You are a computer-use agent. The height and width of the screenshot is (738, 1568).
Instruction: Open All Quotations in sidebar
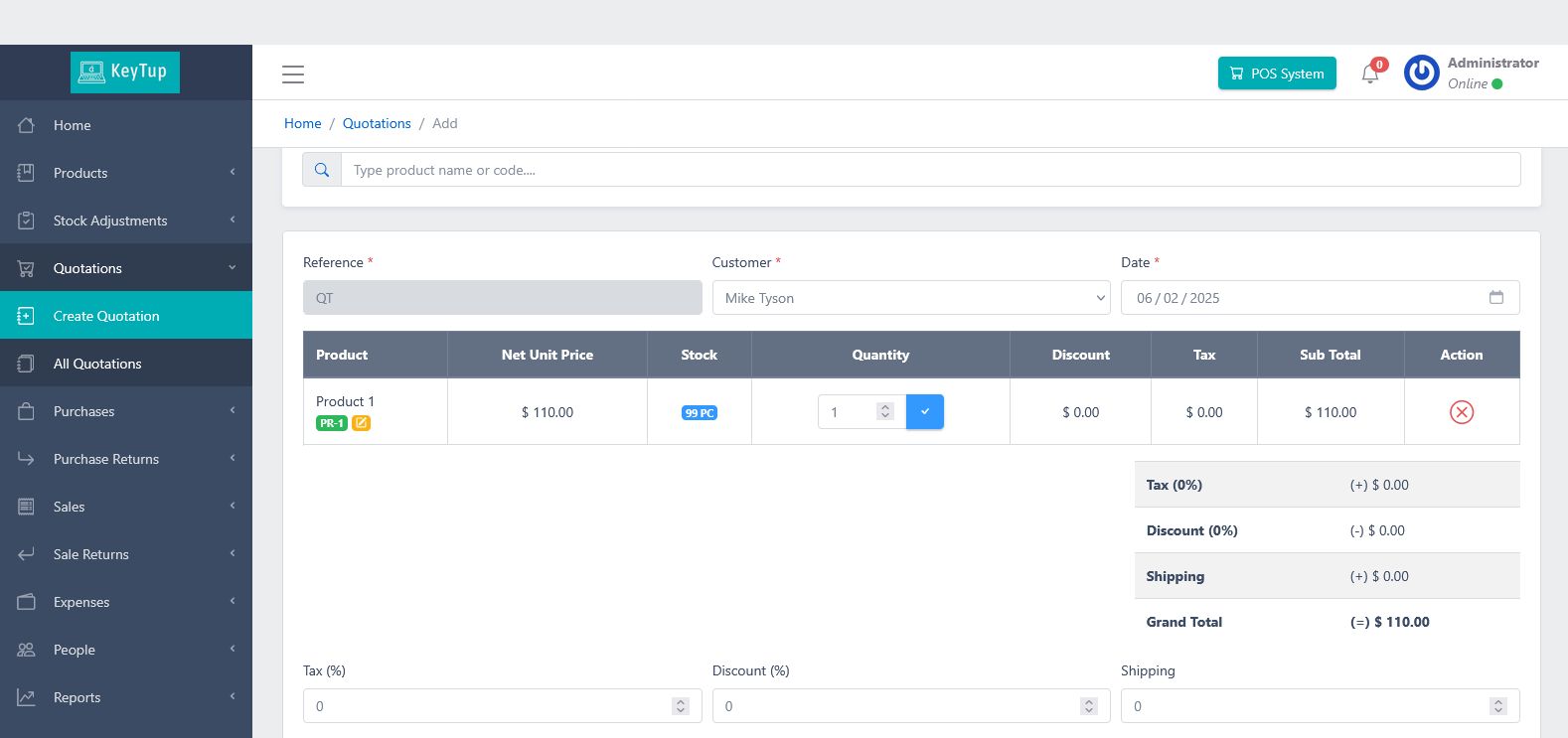point(97,364)
